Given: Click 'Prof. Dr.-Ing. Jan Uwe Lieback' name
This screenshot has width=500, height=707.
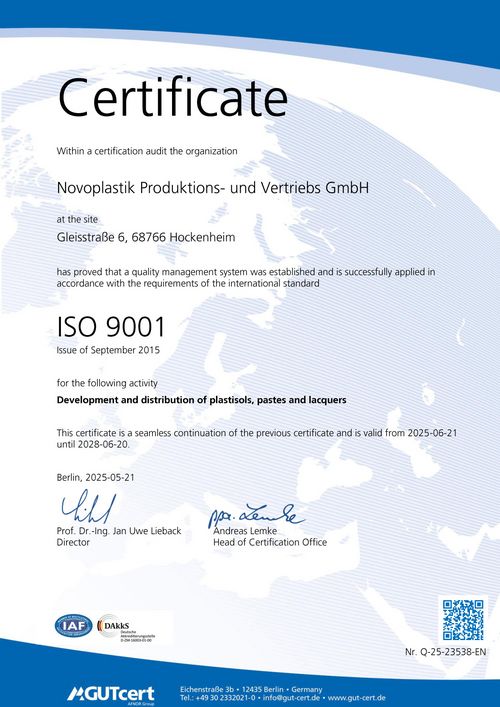Looking at the screenshot, I should point(119,531).
